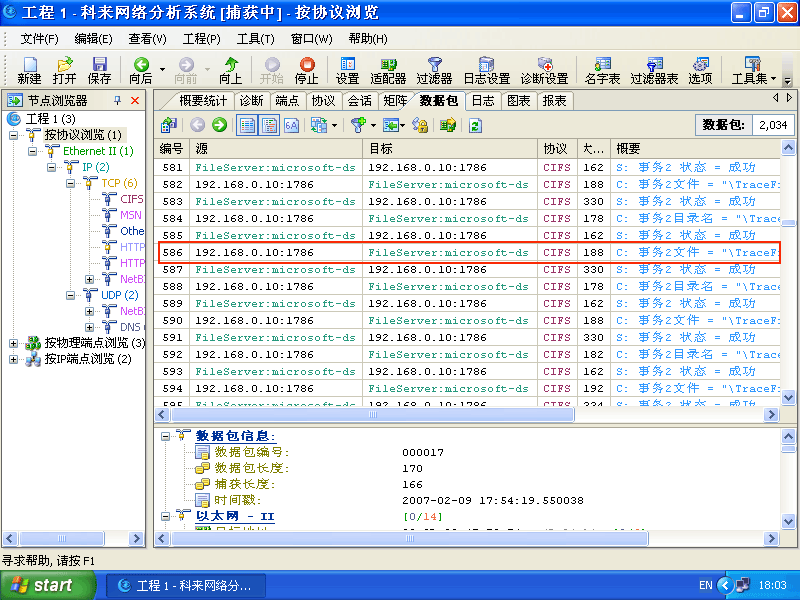This screenshot has height=600, width=800.
Task: Switch to the 矩阵 tab
Action: [x=395, y=101]
